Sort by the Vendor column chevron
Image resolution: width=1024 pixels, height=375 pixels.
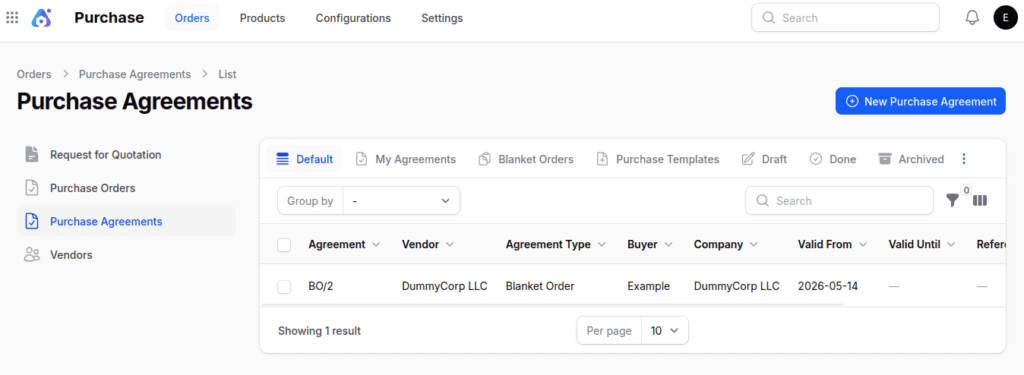450,244
